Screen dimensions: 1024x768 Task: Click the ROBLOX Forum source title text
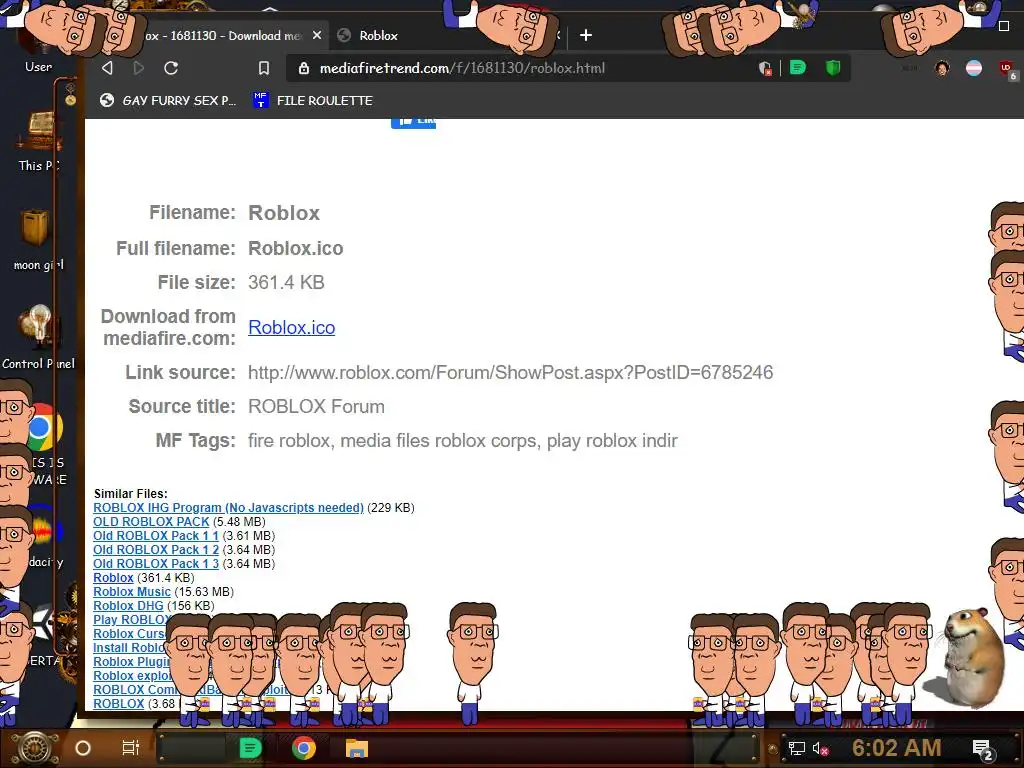316,406
